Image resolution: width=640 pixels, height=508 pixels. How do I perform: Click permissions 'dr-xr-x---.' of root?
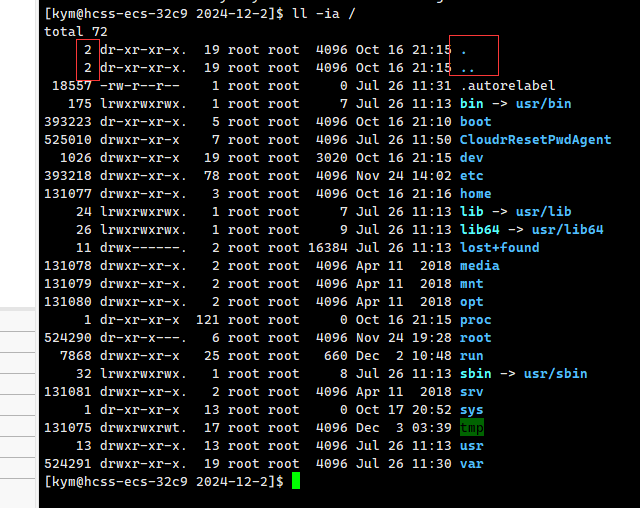(144, 337)
